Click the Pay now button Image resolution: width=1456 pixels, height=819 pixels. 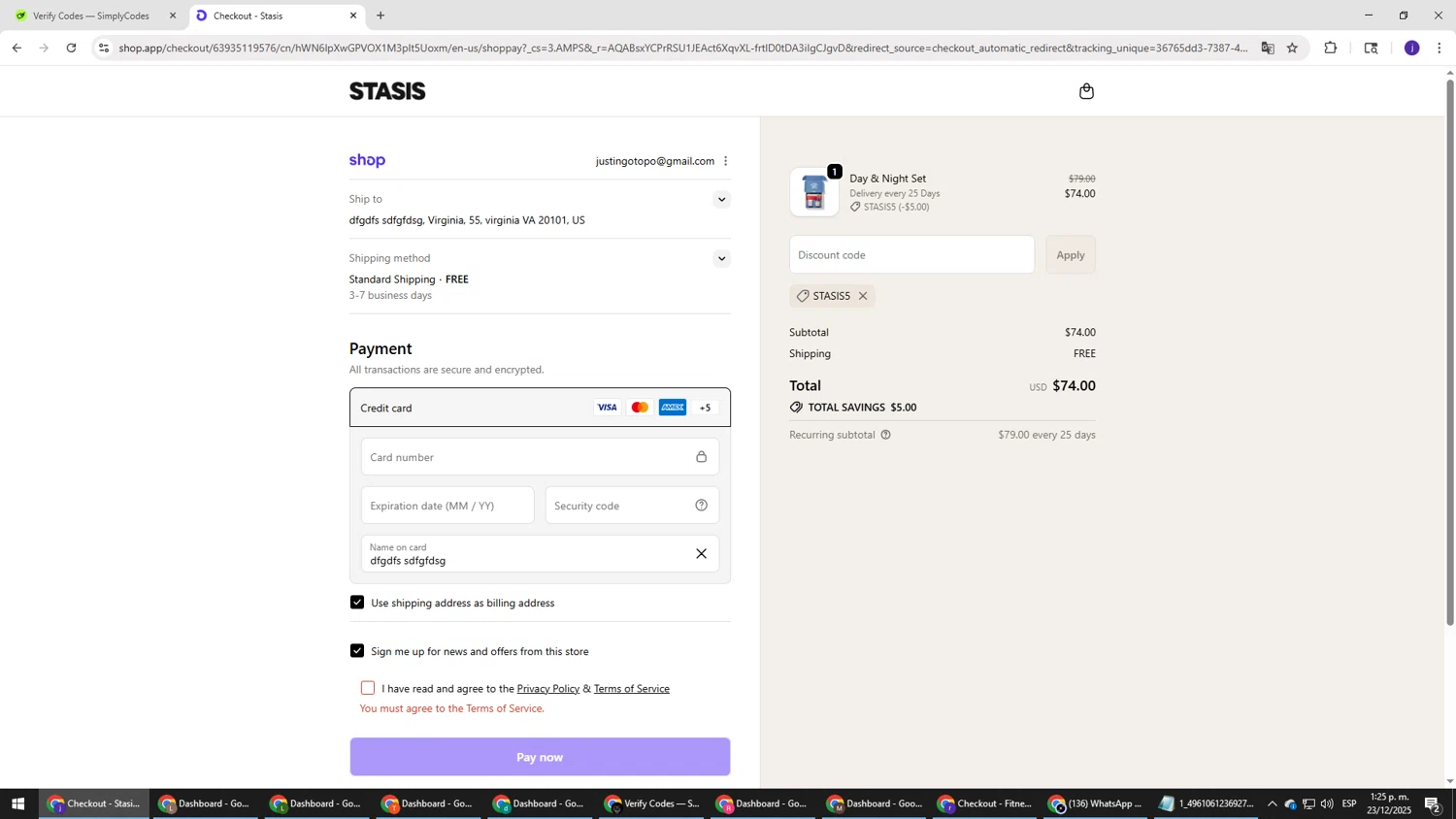click(x=540, y=757)
